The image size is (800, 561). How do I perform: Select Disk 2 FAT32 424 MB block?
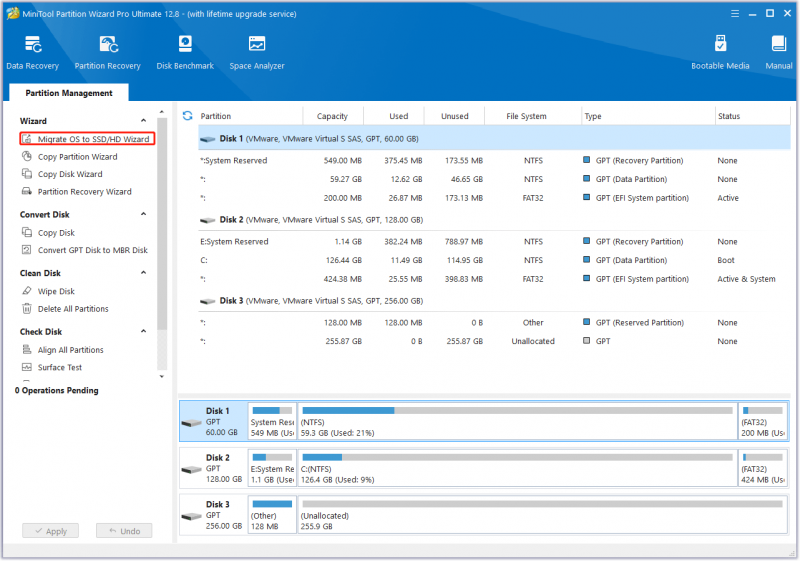point(763,468)
